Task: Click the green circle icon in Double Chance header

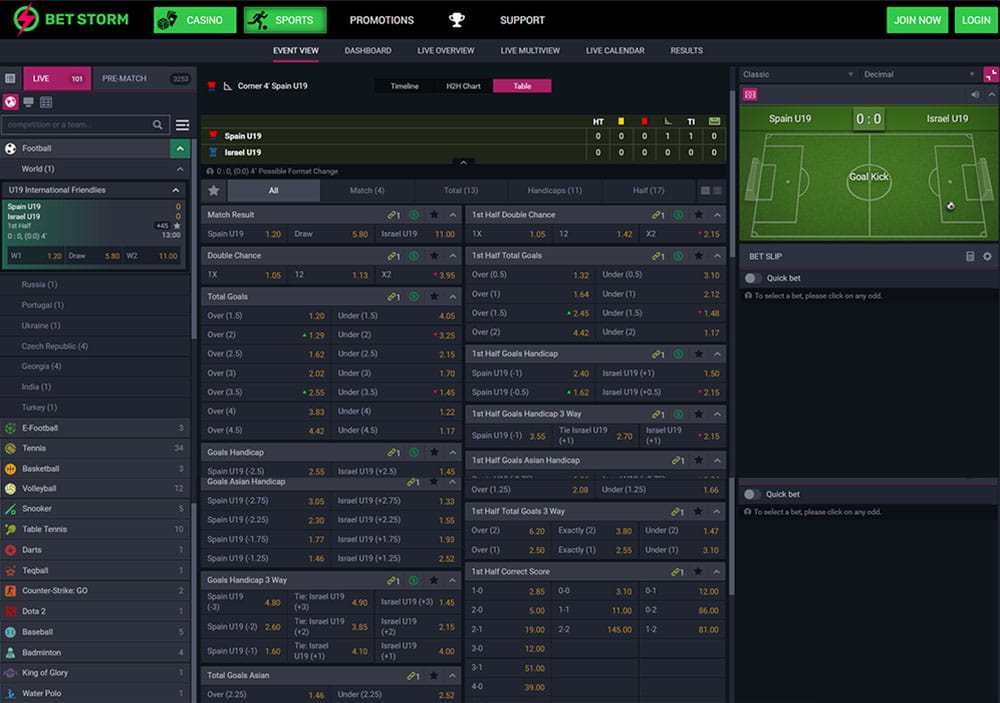Action: (414, 256)
